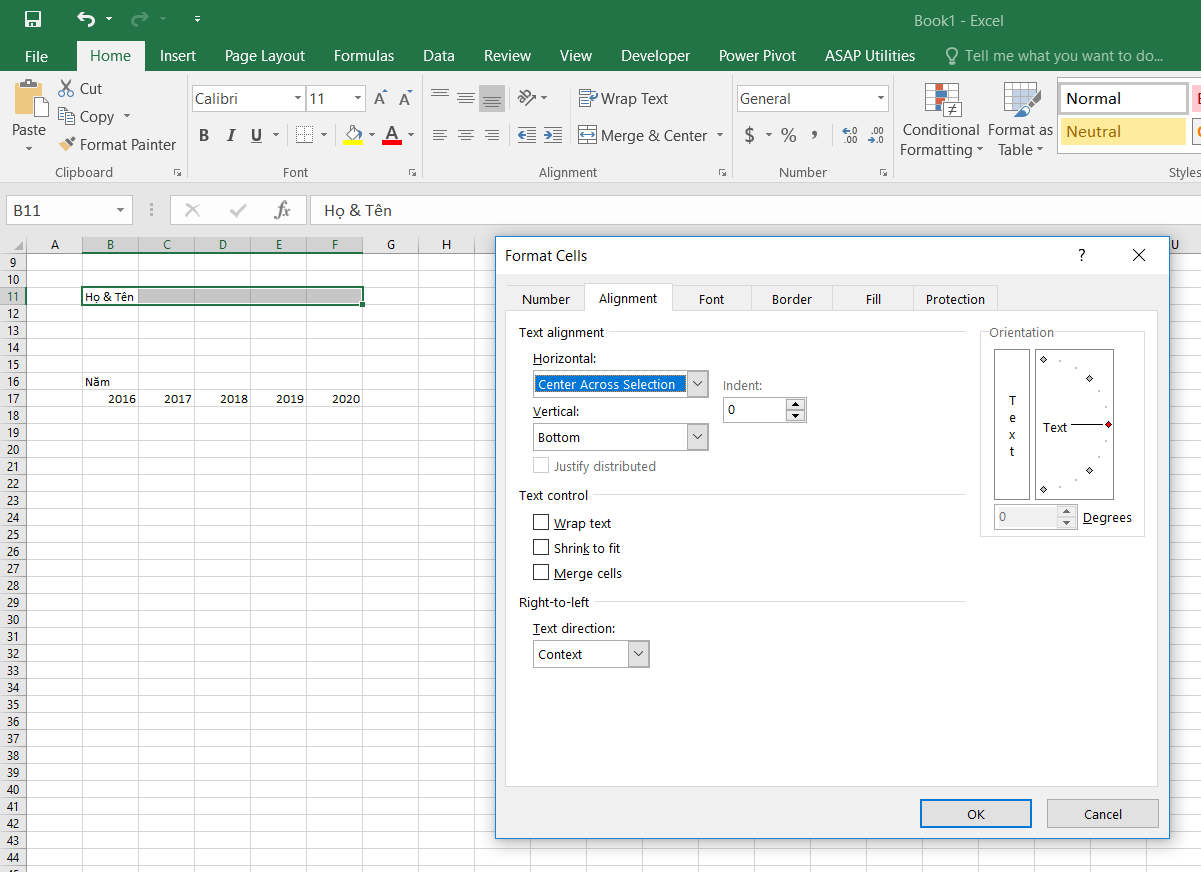Bottom align cell contents
This screenshot has height=872, width=1201.
pos(492,98)
